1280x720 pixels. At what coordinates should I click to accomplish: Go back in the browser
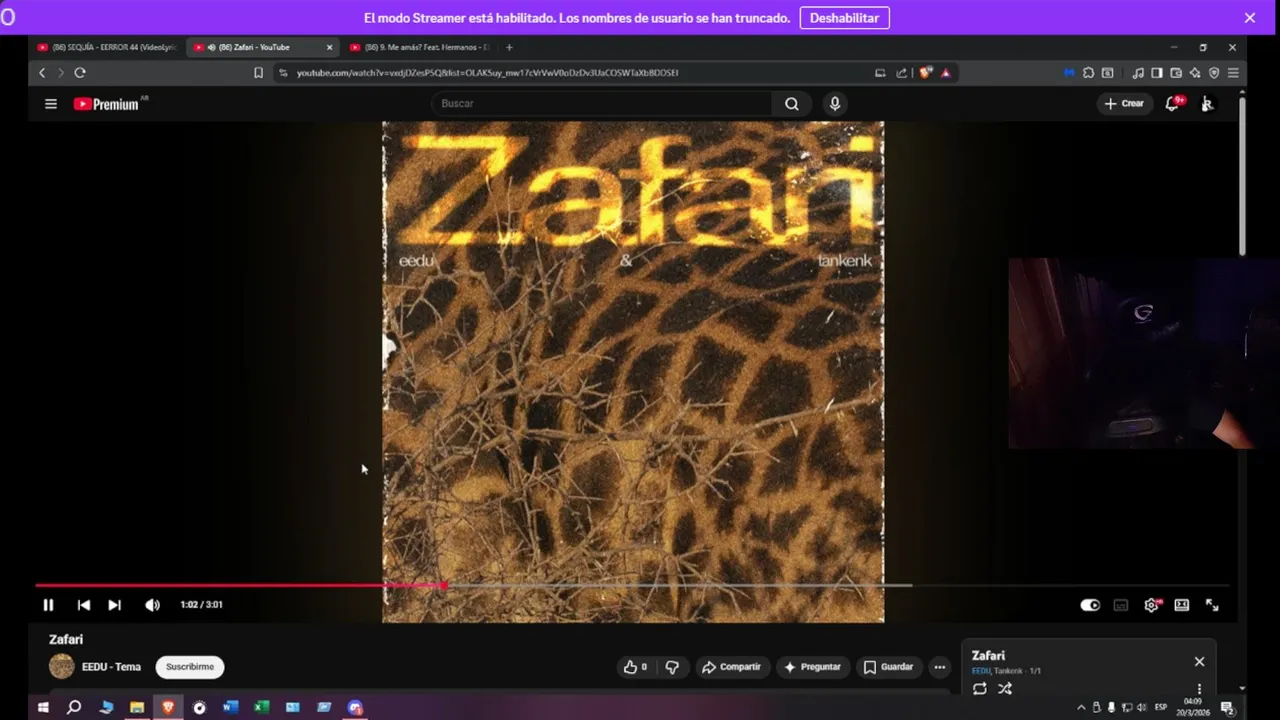[42, 73]
